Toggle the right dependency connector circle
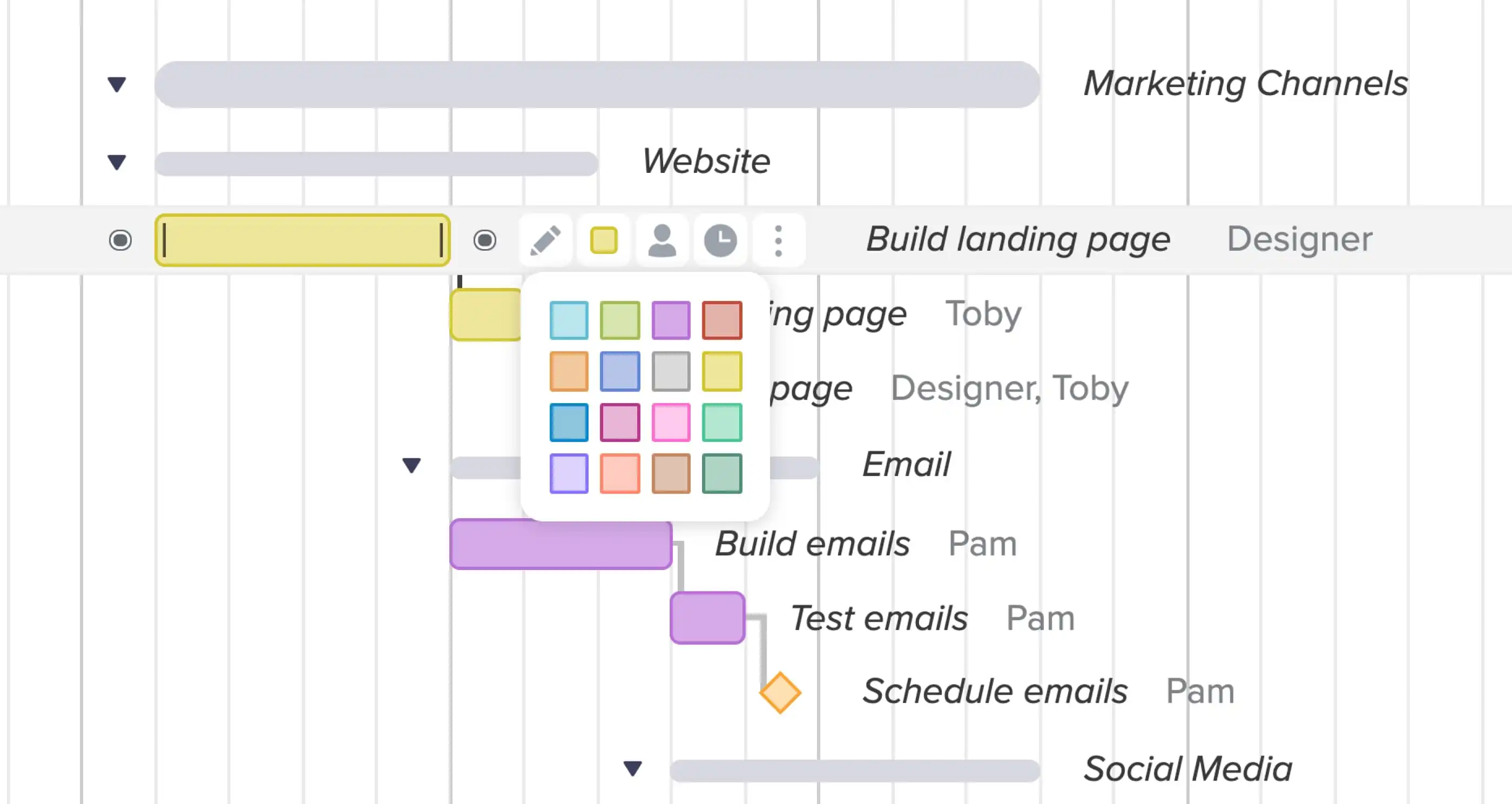Image resolution: width=1512 pixels, height=804 pixels. [x=484, y=239]
